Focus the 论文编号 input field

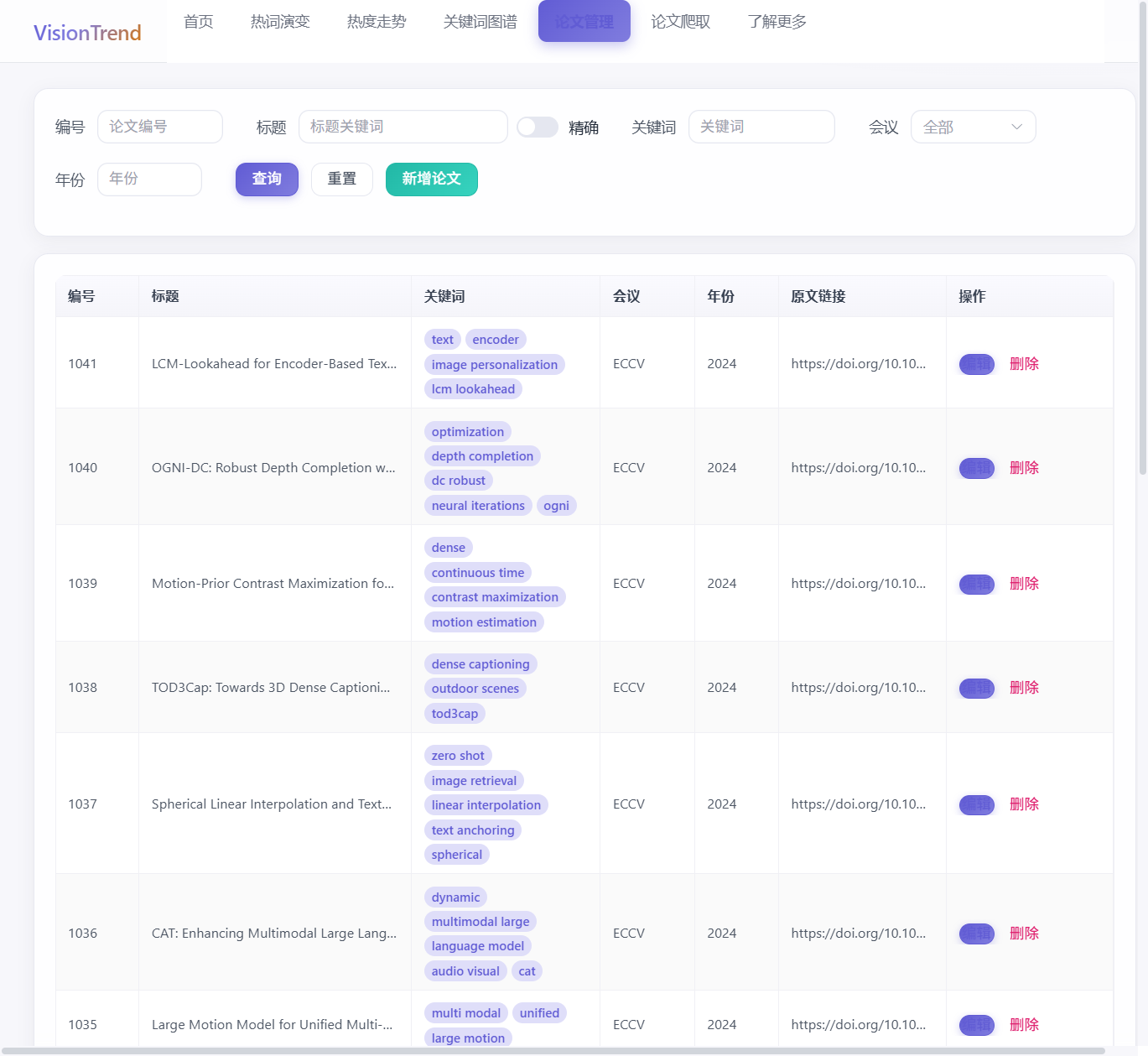coord(160,127)
